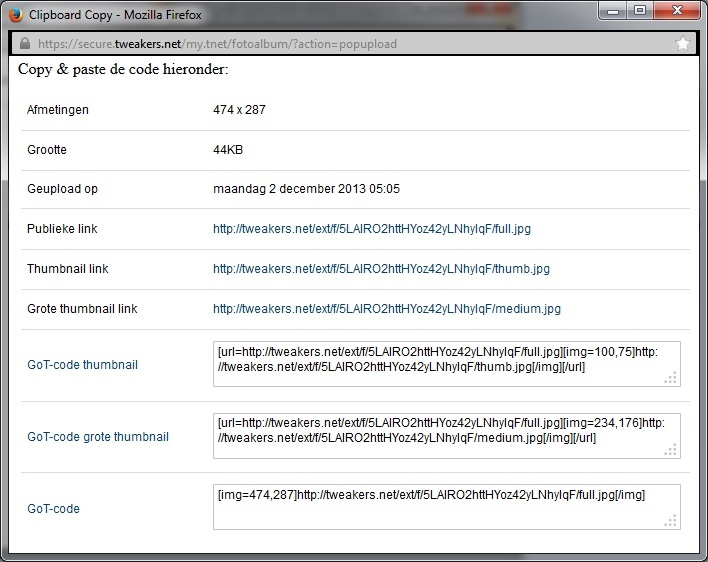Viewport: 708px width, 562px height.
Task: Click the padlock security icon in address bar
Action: pyautogui.click(x=25, y=43)
